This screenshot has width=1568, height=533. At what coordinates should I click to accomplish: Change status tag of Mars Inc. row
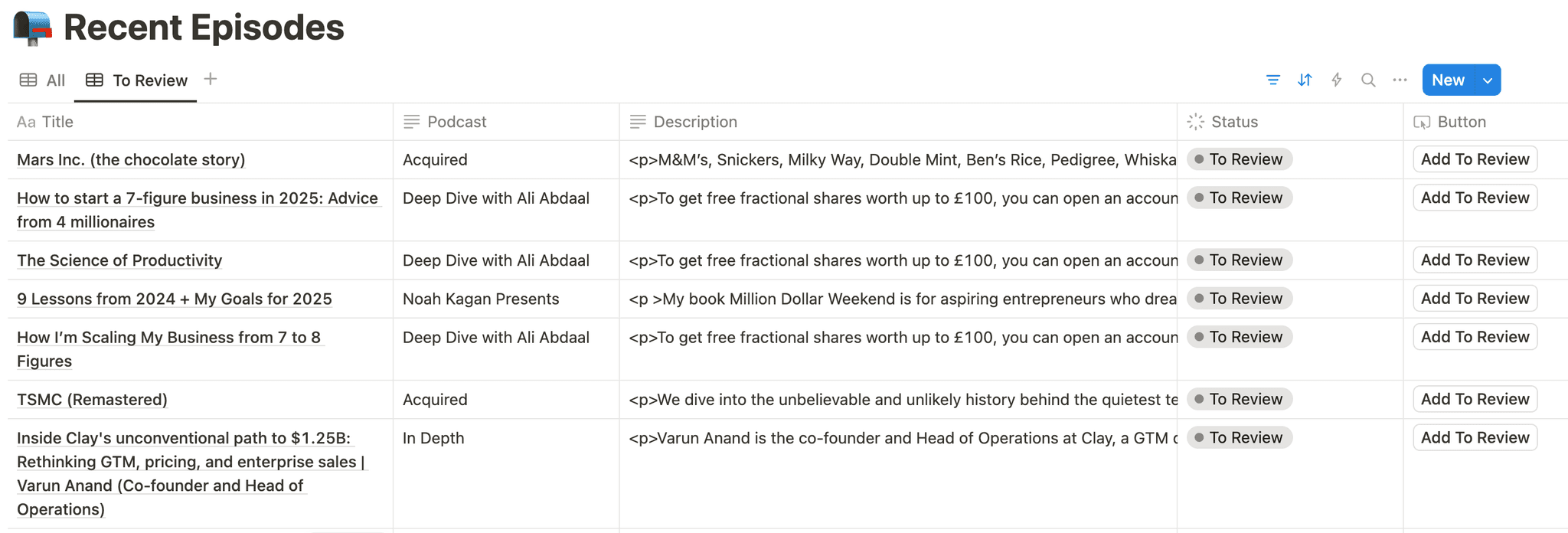coord(1240,159)
